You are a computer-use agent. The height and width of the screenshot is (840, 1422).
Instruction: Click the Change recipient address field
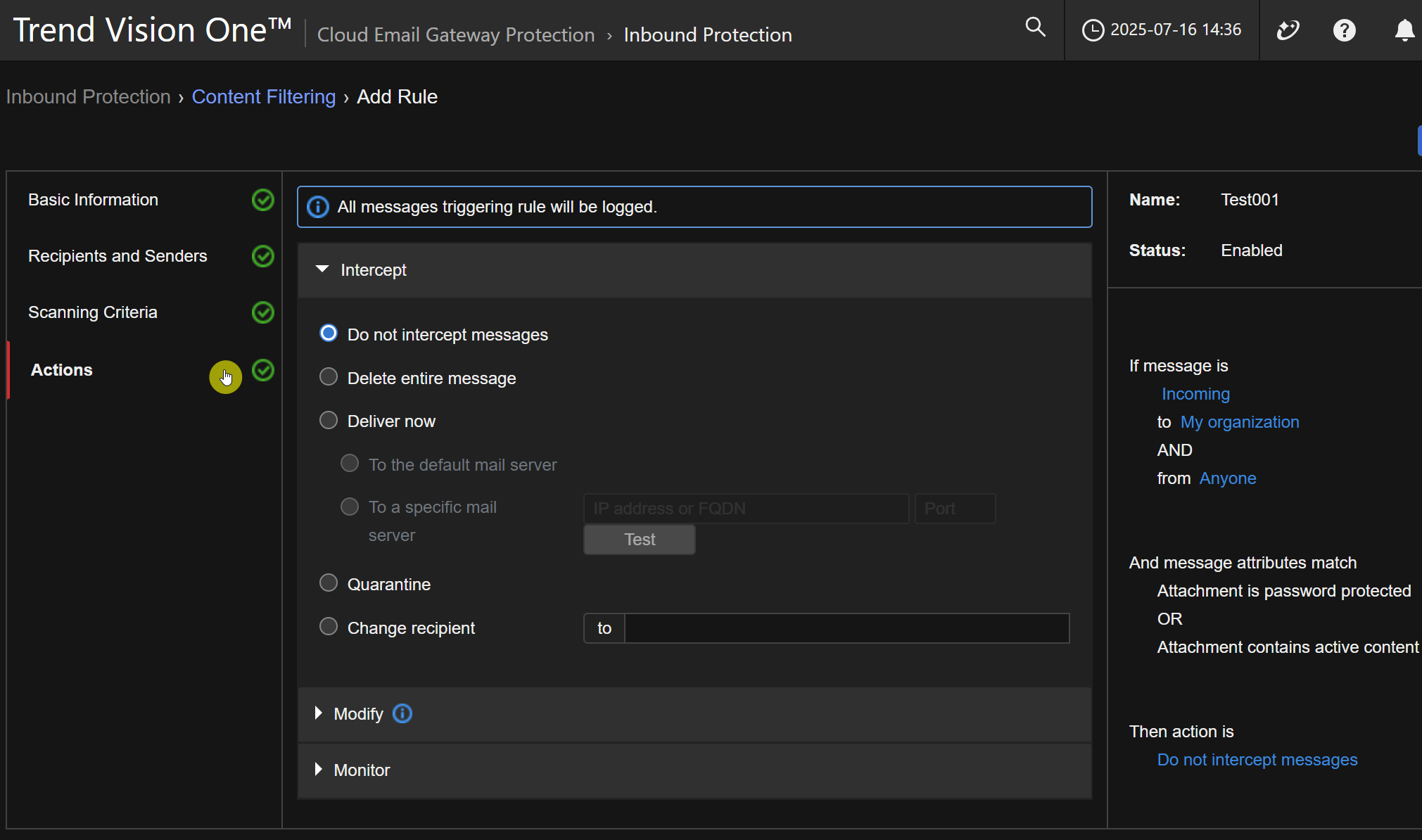pos(846,628)
